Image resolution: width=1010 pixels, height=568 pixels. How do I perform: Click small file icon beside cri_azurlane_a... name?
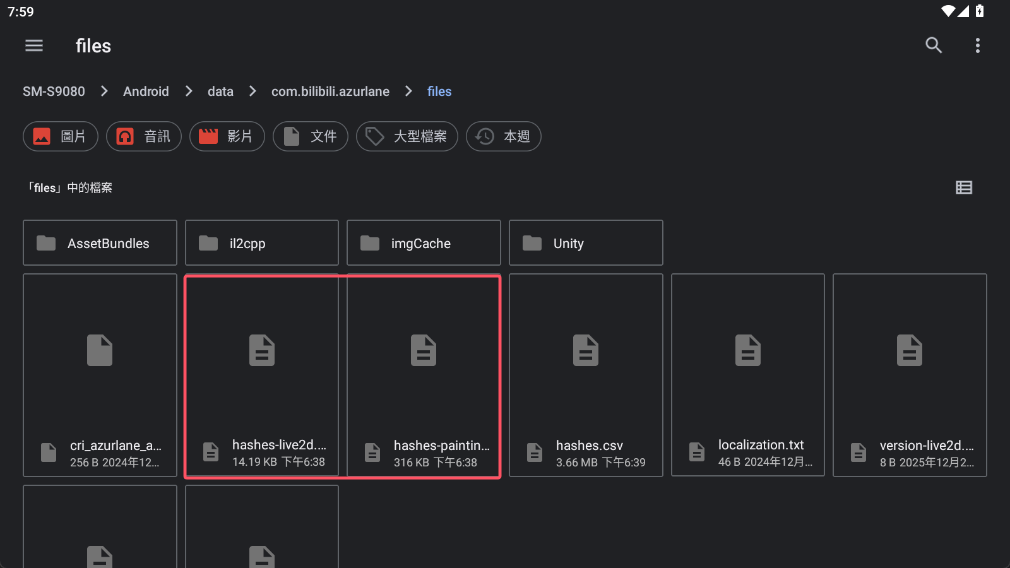(x=48, y=452)
